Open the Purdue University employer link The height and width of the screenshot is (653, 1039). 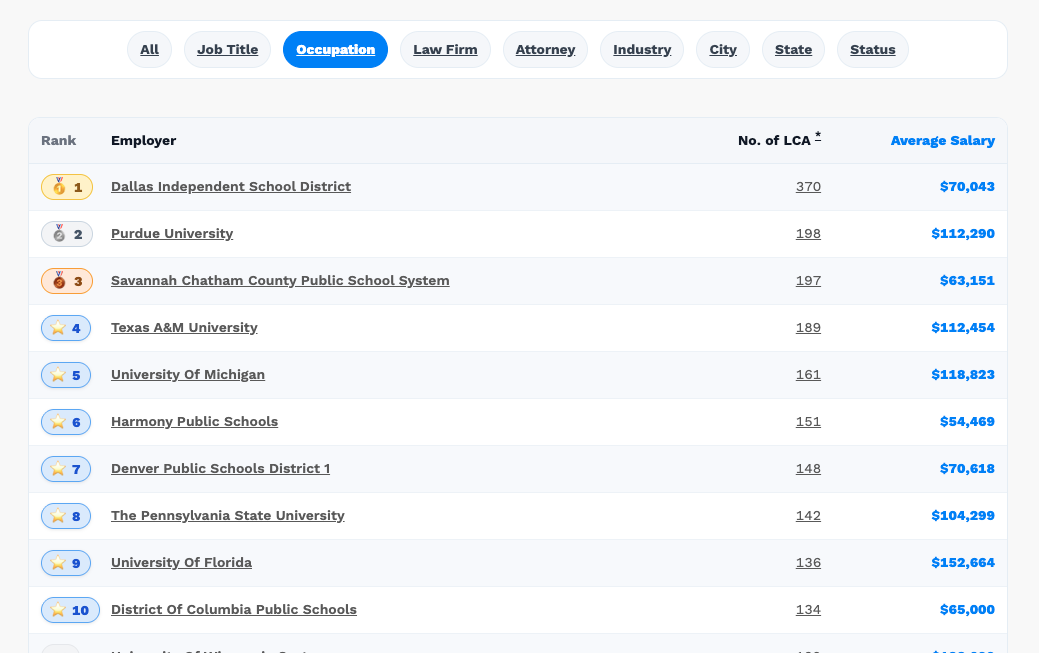tap(172, 234)
